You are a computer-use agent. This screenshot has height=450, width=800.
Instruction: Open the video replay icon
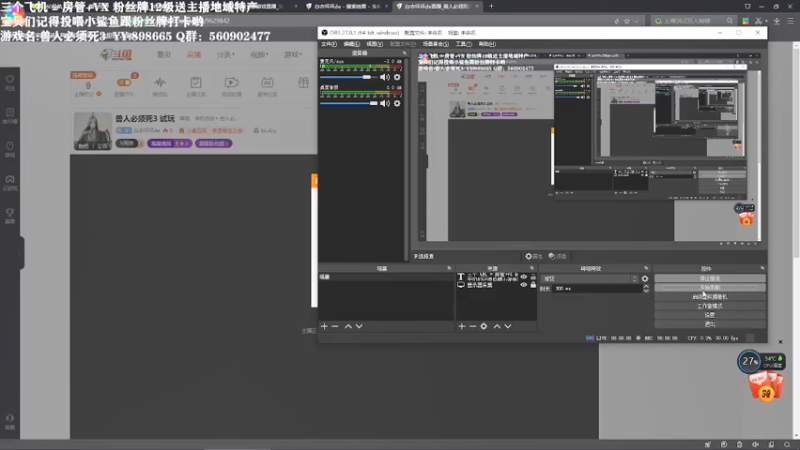[231, 83]
